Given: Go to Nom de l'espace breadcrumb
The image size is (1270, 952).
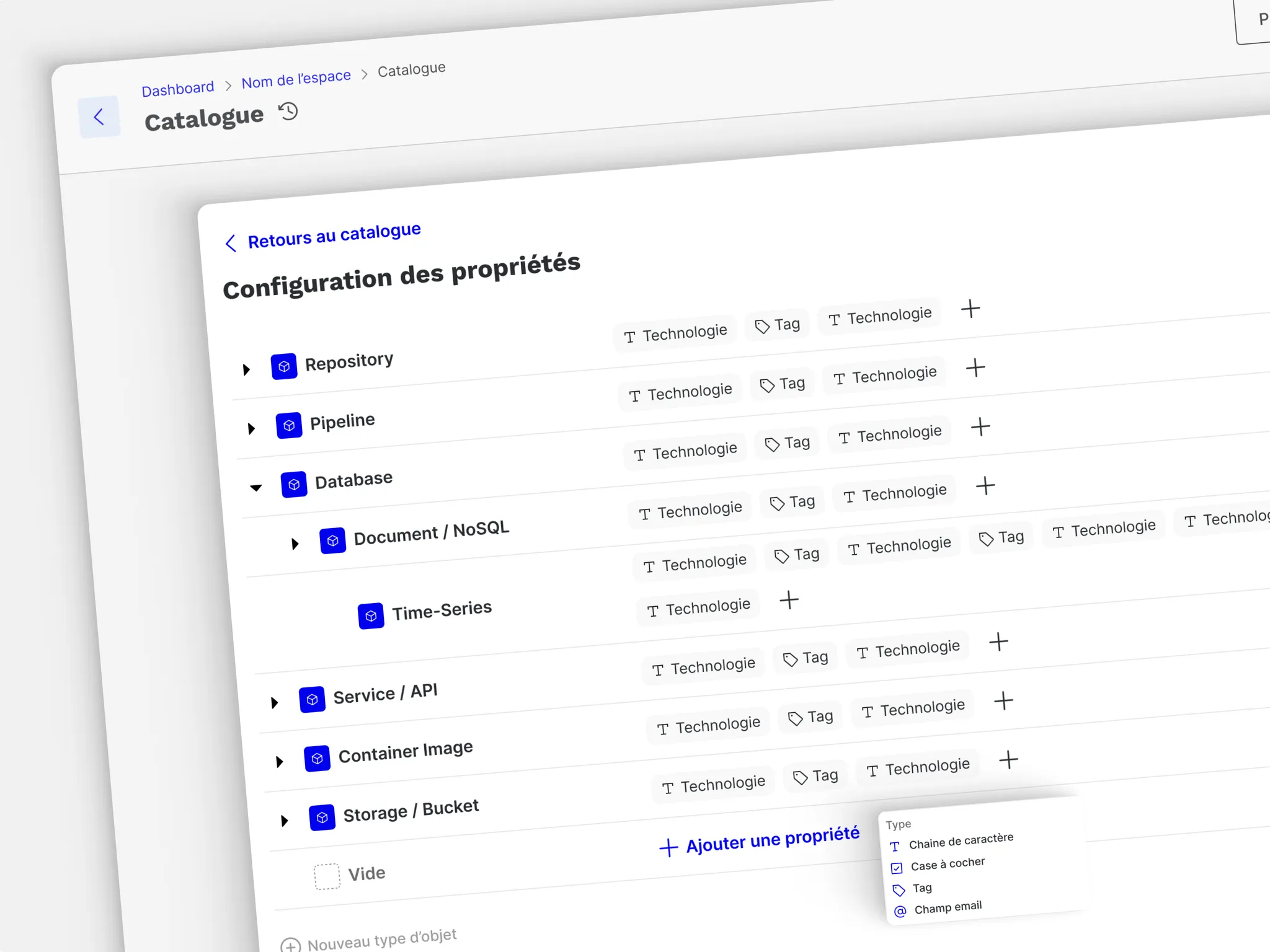Looking at the screenshot, I should (296, 79).
